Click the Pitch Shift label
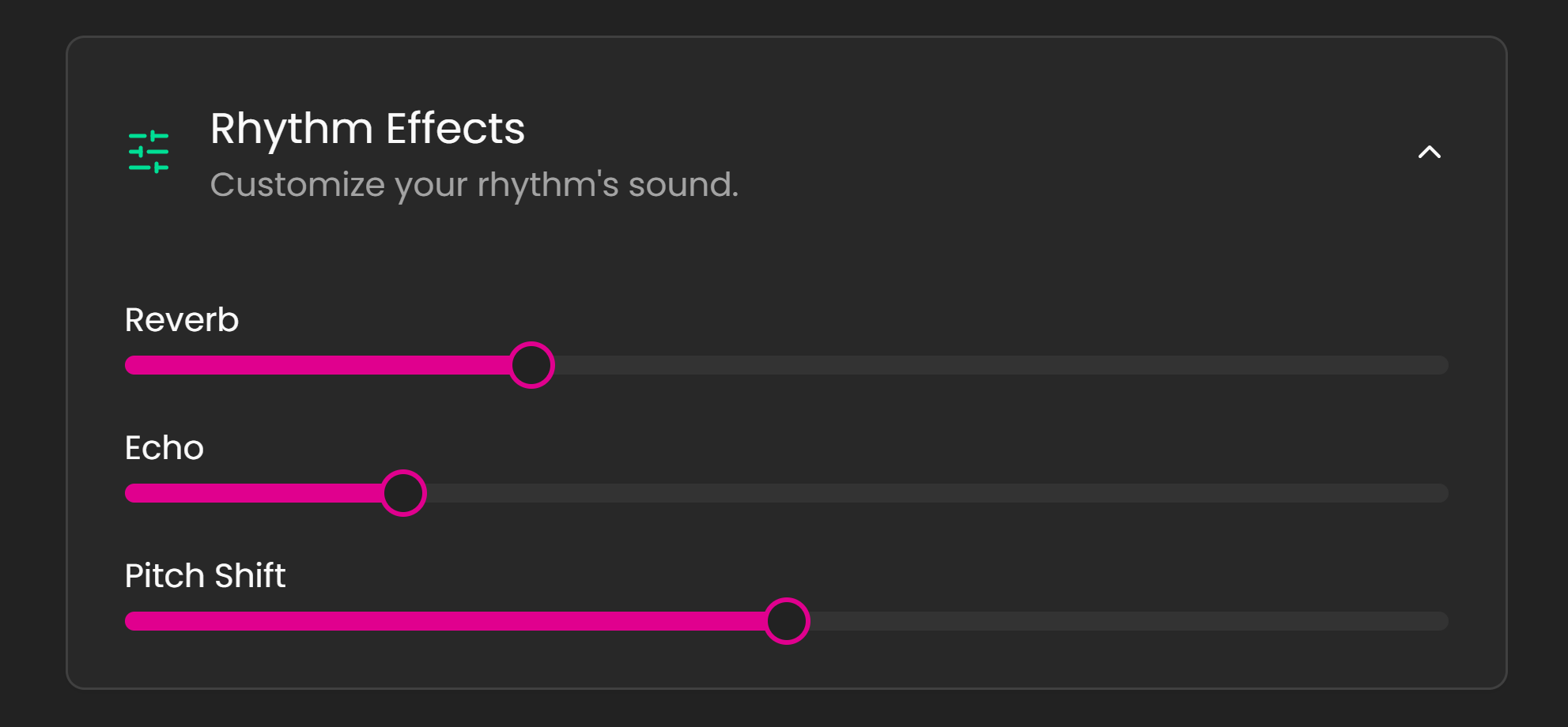The height and width of the screenshot is (727, 1568). [x=205, y=576]
